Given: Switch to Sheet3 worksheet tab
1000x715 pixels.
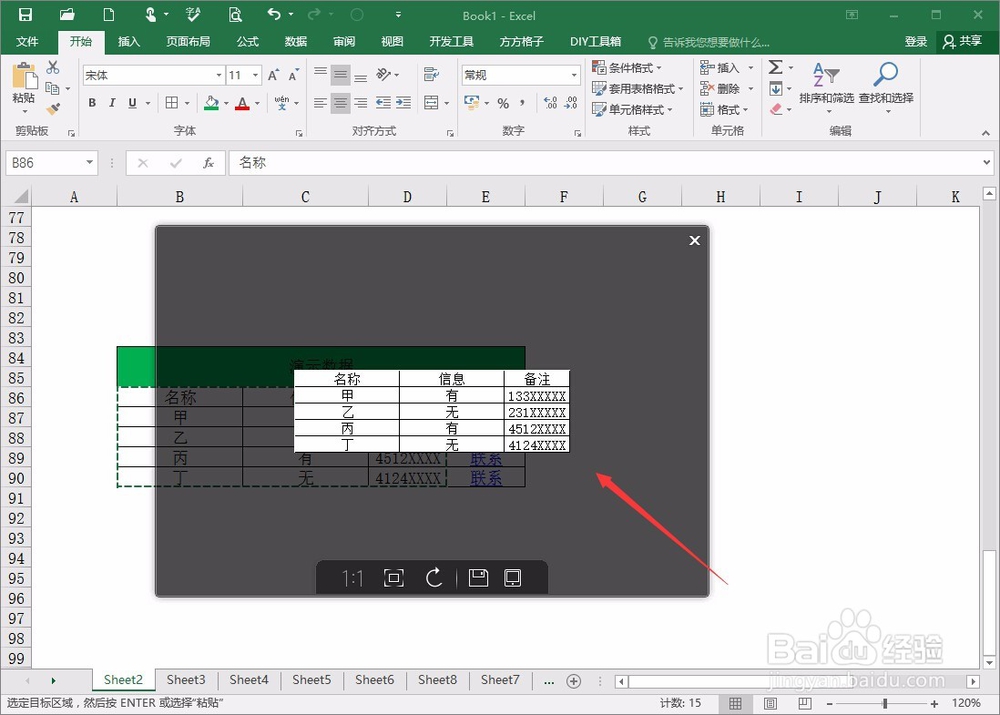Looking at the screenshot, I should pos(186,680).
